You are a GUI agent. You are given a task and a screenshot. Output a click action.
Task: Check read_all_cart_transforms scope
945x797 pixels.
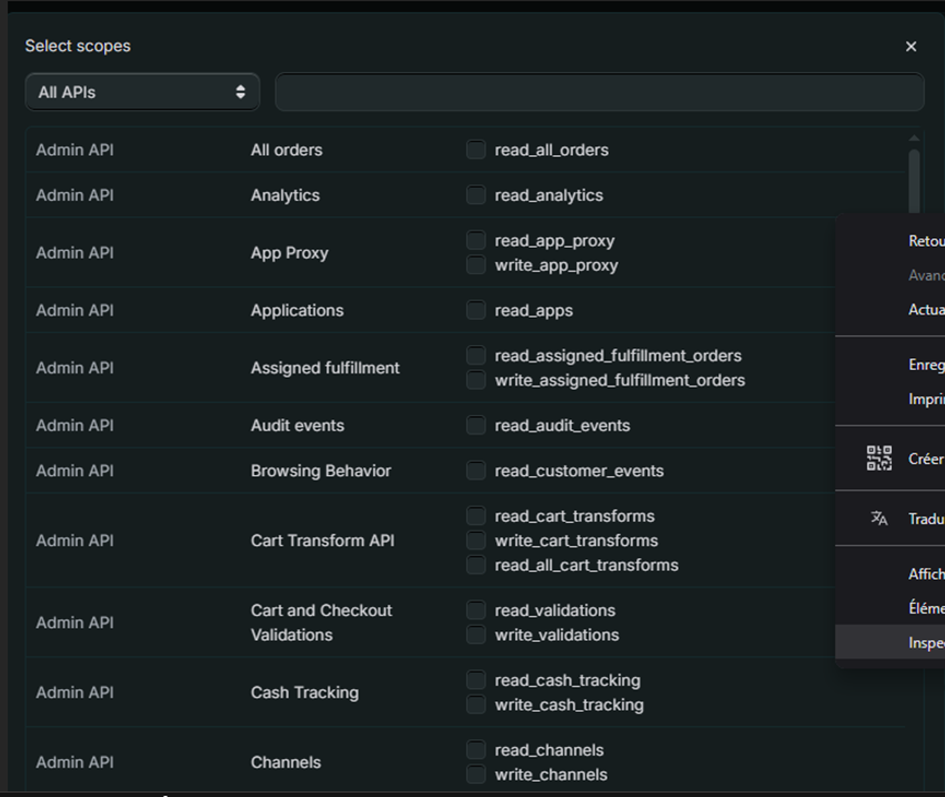476,565
